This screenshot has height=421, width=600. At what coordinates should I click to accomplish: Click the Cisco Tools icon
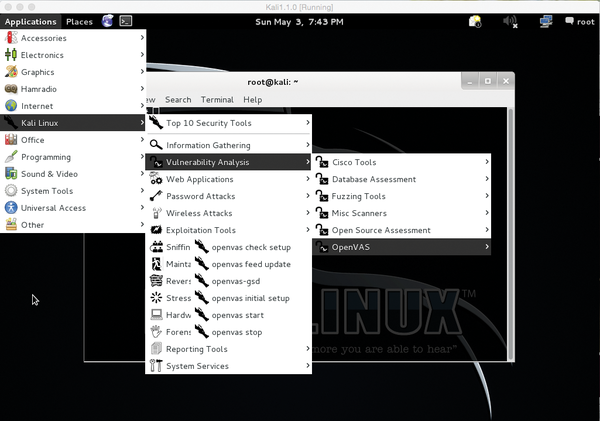pyautogui.click(x=322, y=162)
